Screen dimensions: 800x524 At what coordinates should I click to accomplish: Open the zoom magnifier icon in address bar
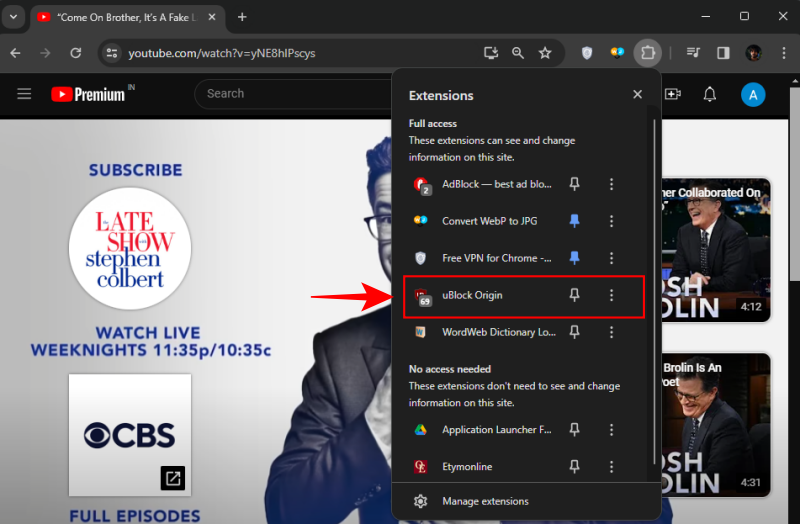pyautogui.click(x=518, y=53)
